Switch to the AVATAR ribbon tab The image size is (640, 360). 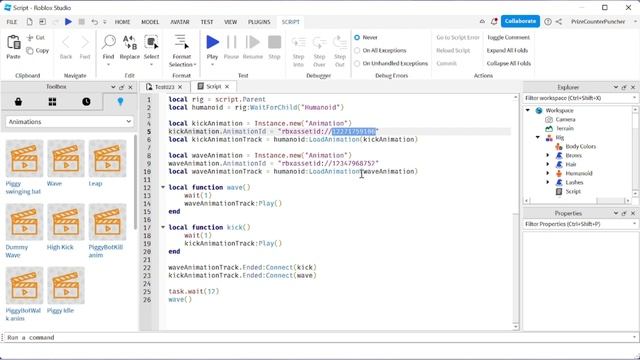[180, 22]
